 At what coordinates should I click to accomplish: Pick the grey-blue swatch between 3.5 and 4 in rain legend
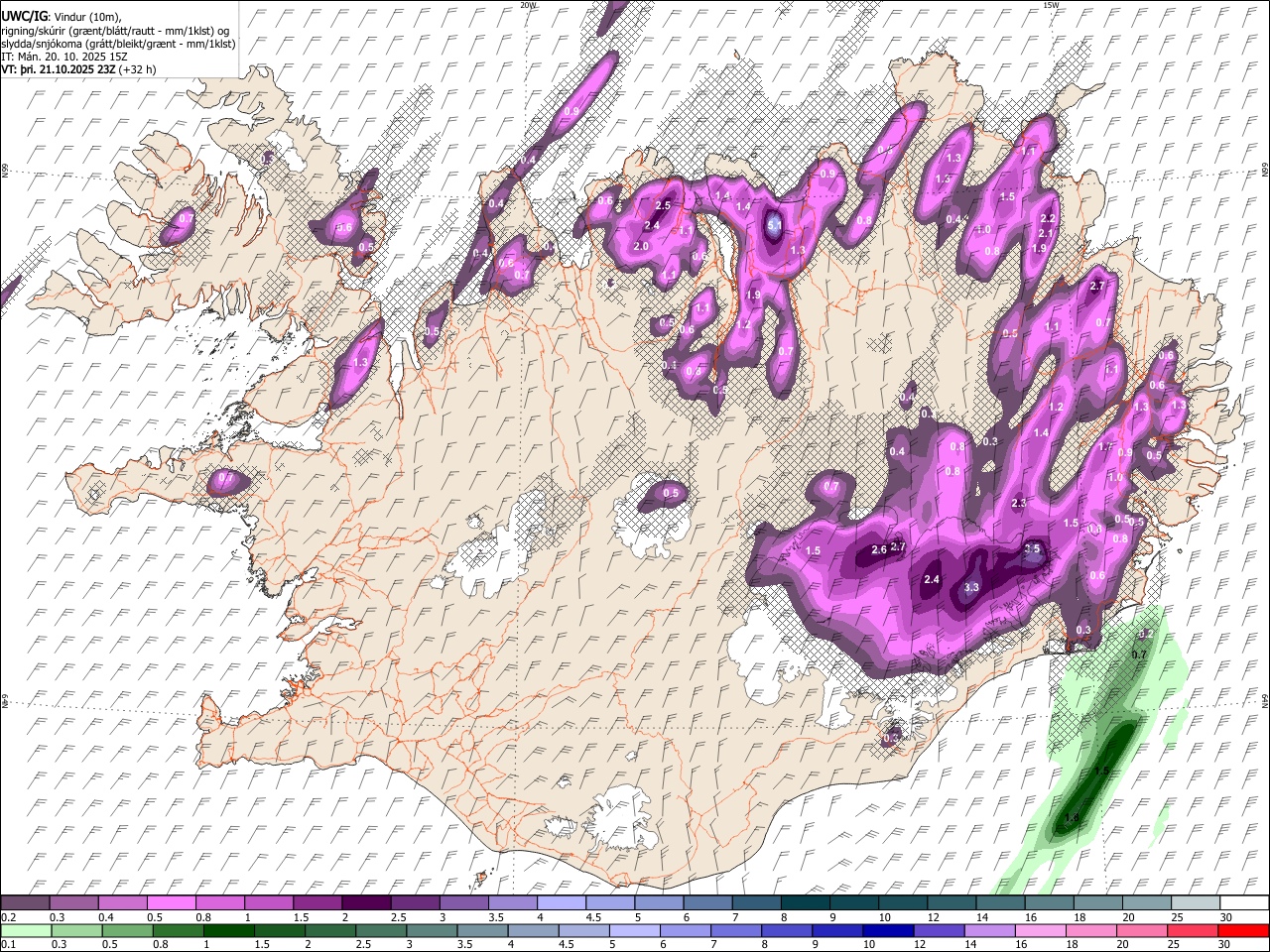point(482,930)
